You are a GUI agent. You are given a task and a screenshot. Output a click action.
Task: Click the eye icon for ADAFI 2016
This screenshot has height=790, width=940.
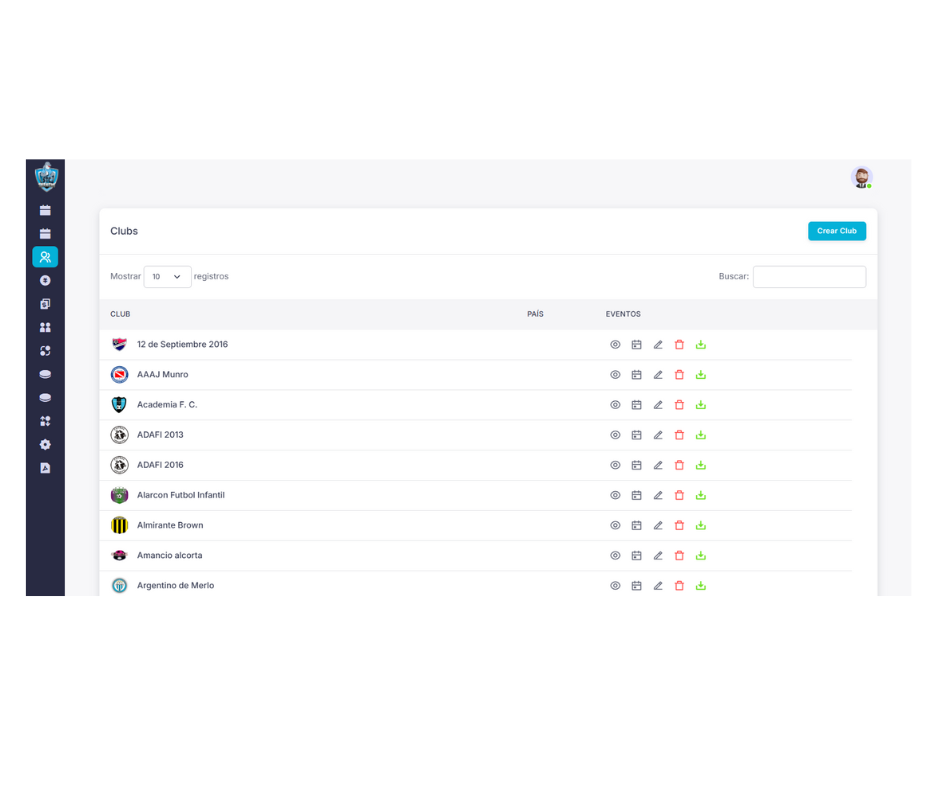click(615, 465)
